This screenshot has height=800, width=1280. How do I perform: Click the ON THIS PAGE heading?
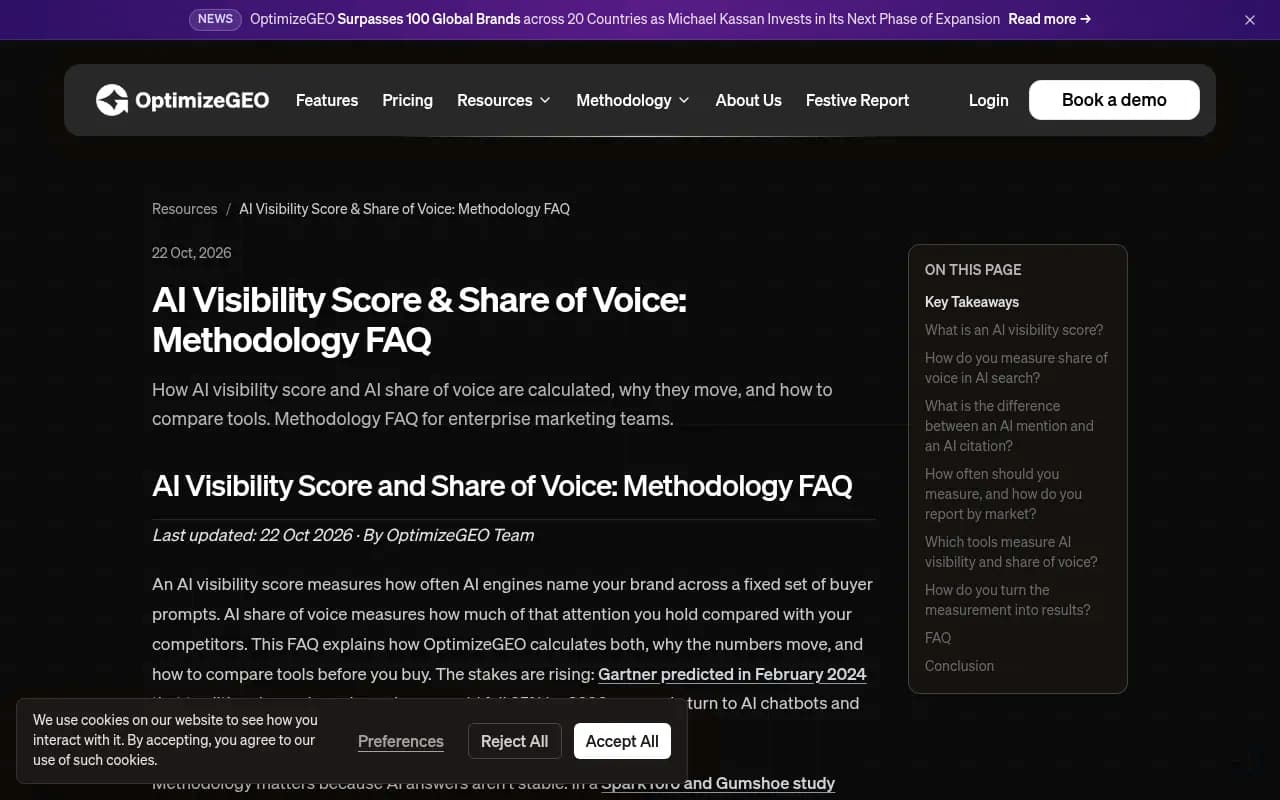click(973, 270)
